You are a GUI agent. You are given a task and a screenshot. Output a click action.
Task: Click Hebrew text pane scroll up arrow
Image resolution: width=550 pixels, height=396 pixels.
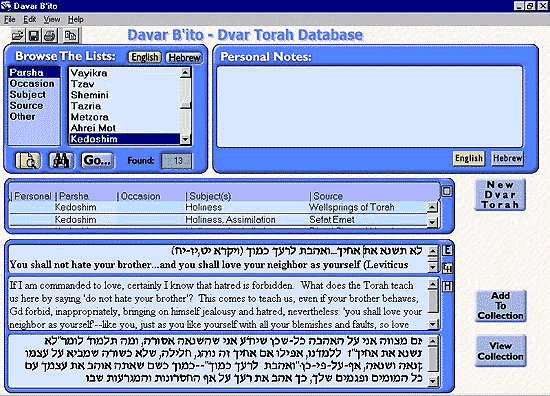pyautogui.click(x=433, y=341)
